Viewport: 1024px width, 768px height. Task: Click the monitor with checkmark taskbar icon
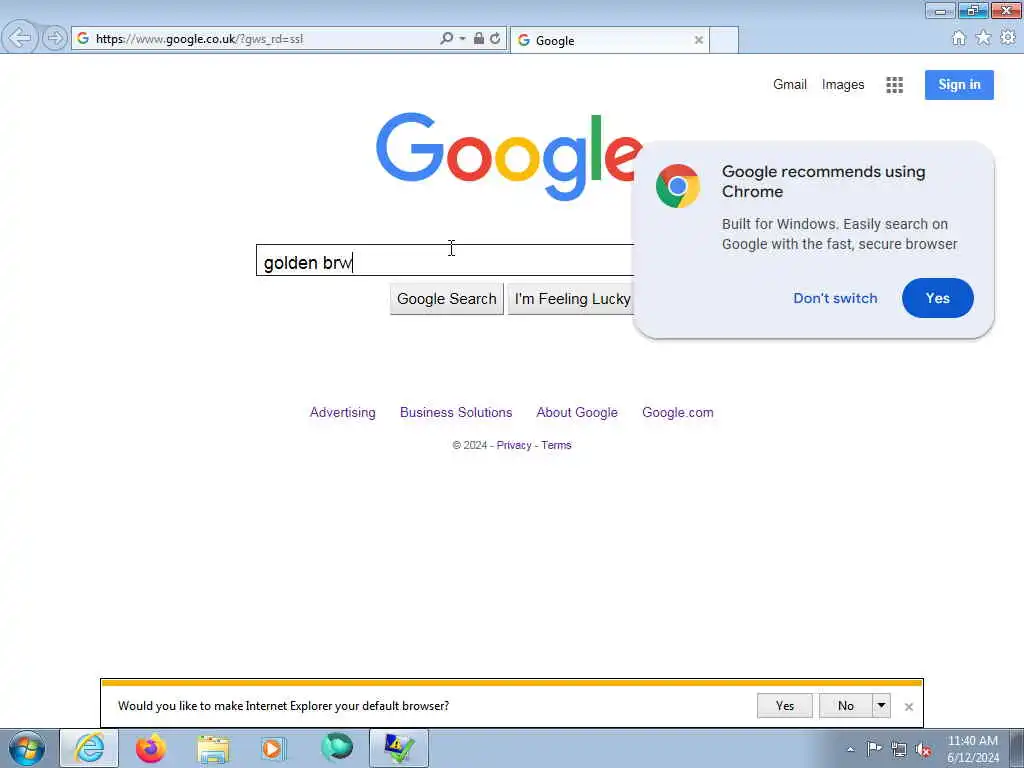(399, 748)
